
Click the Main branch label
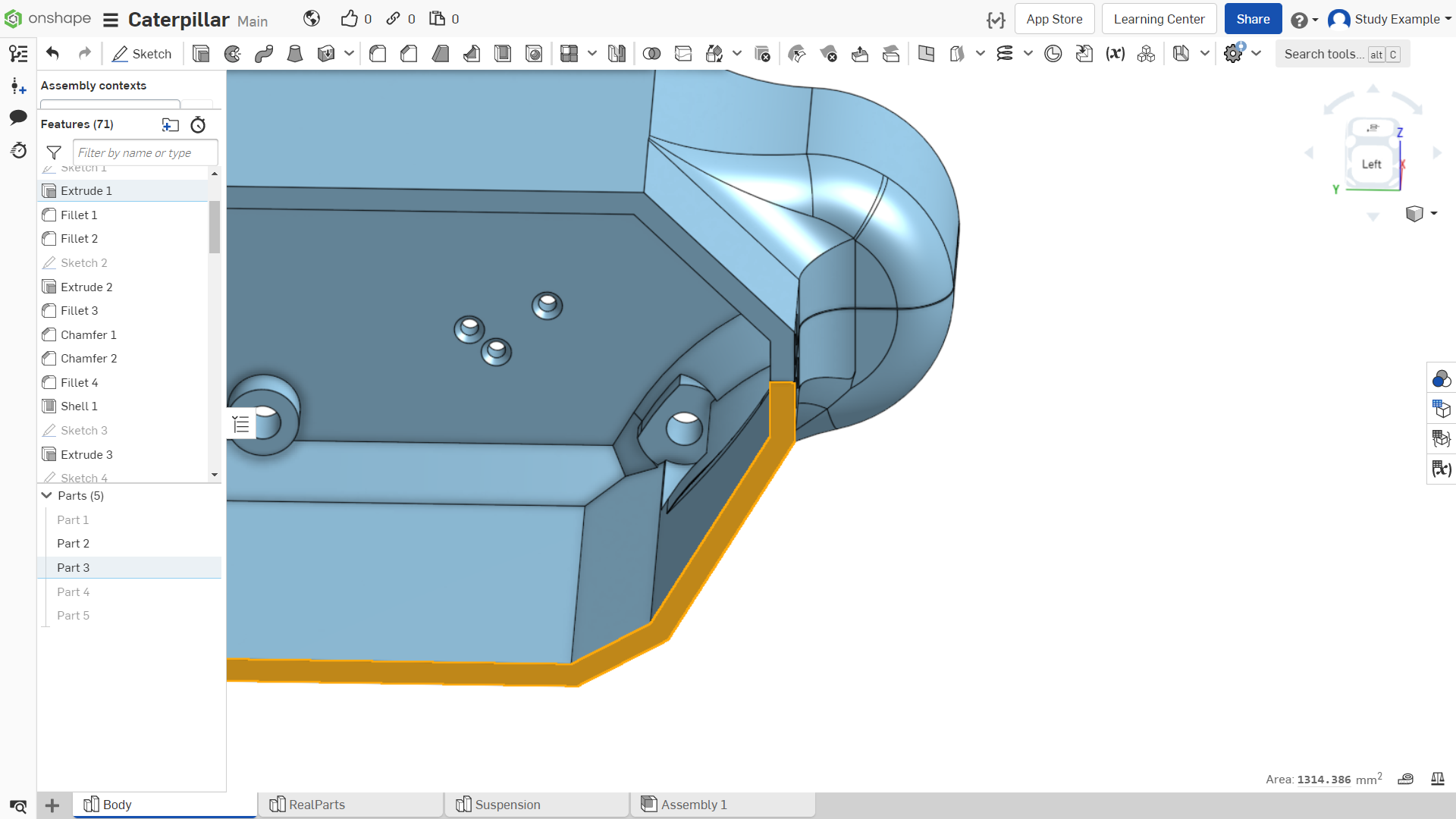point(253,21)
